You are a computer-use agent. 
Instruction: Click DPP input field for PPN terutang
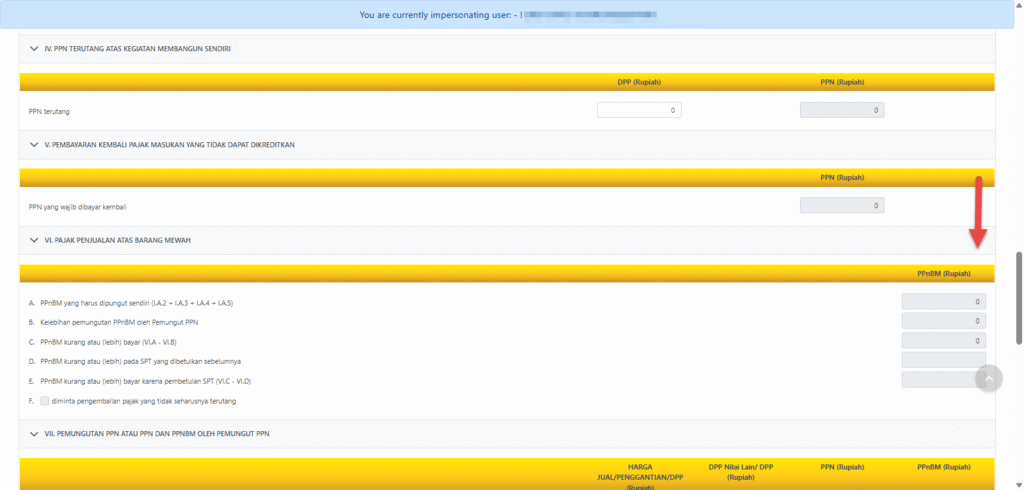(639, 110)
